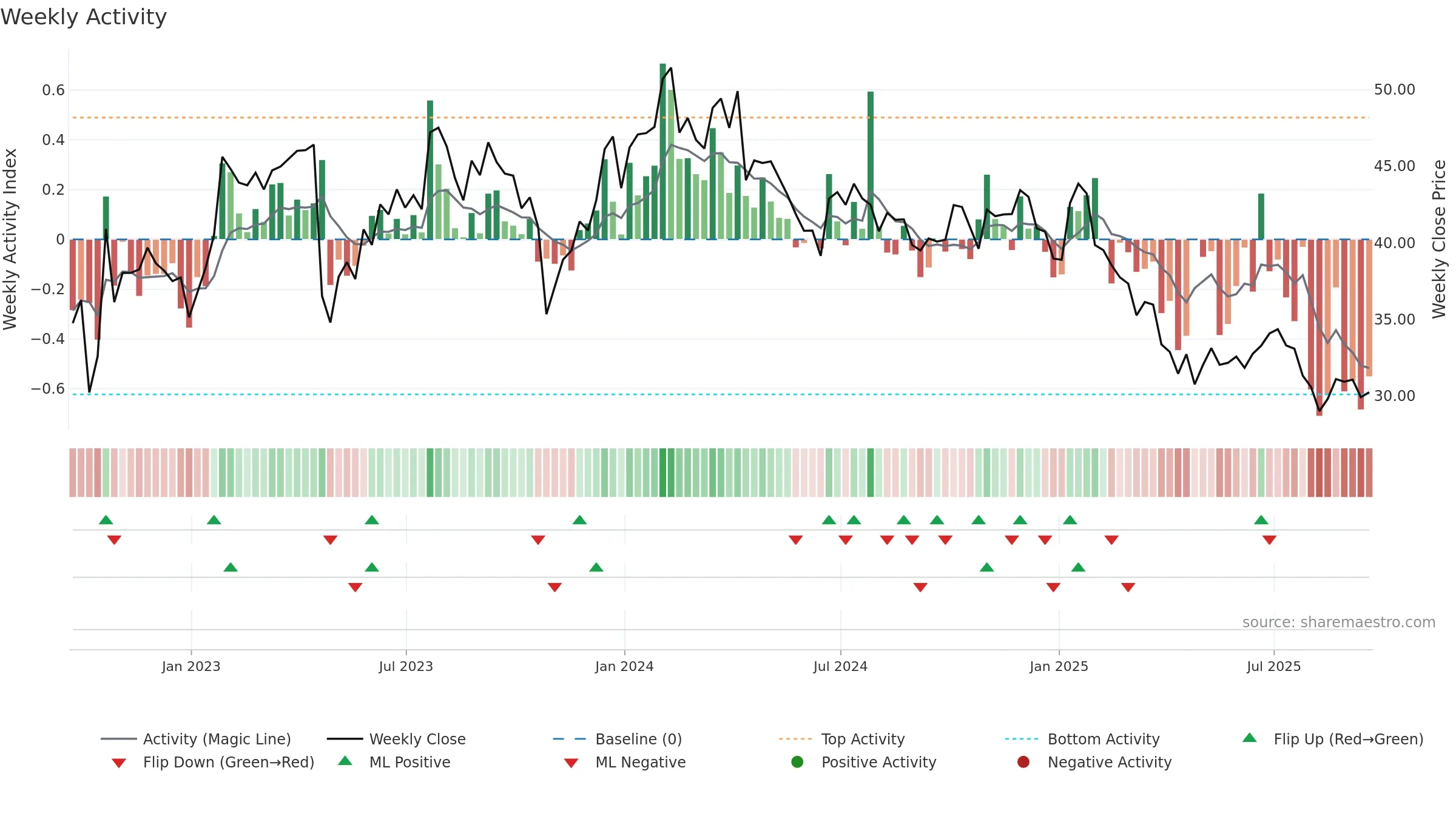This screenshot has height=819, width=1456.
Task: Click the source: sharemaestro.com text
Action: (1339, 622)
